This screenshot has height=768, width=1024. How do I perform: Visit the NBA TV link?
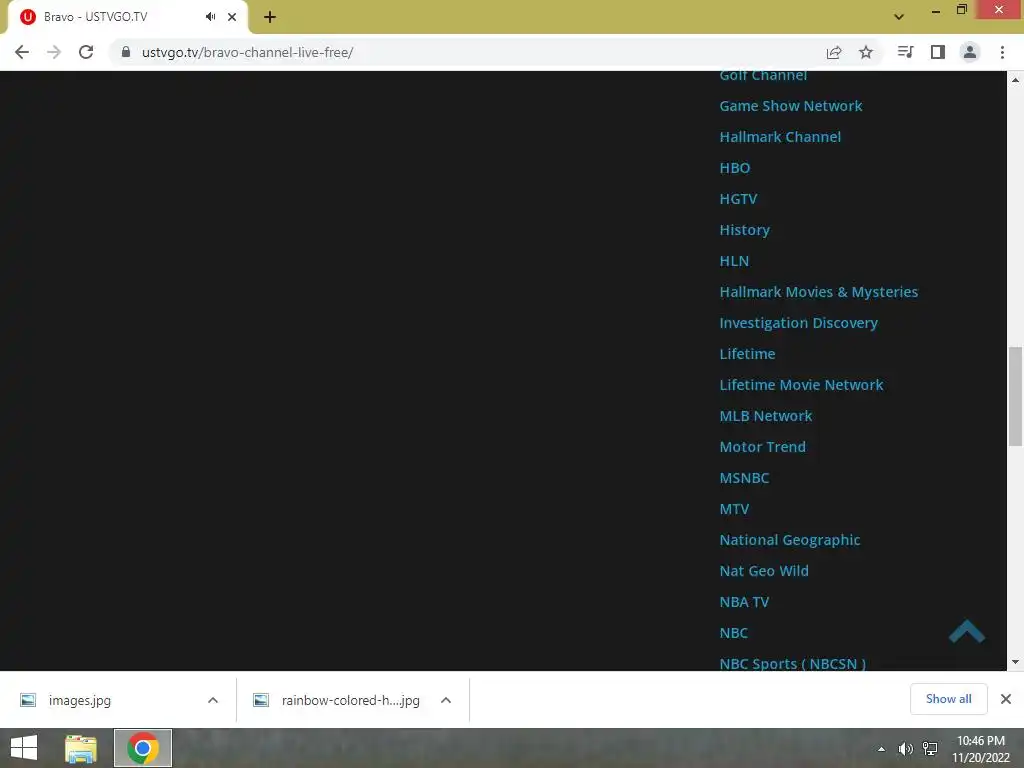point(744,602)
